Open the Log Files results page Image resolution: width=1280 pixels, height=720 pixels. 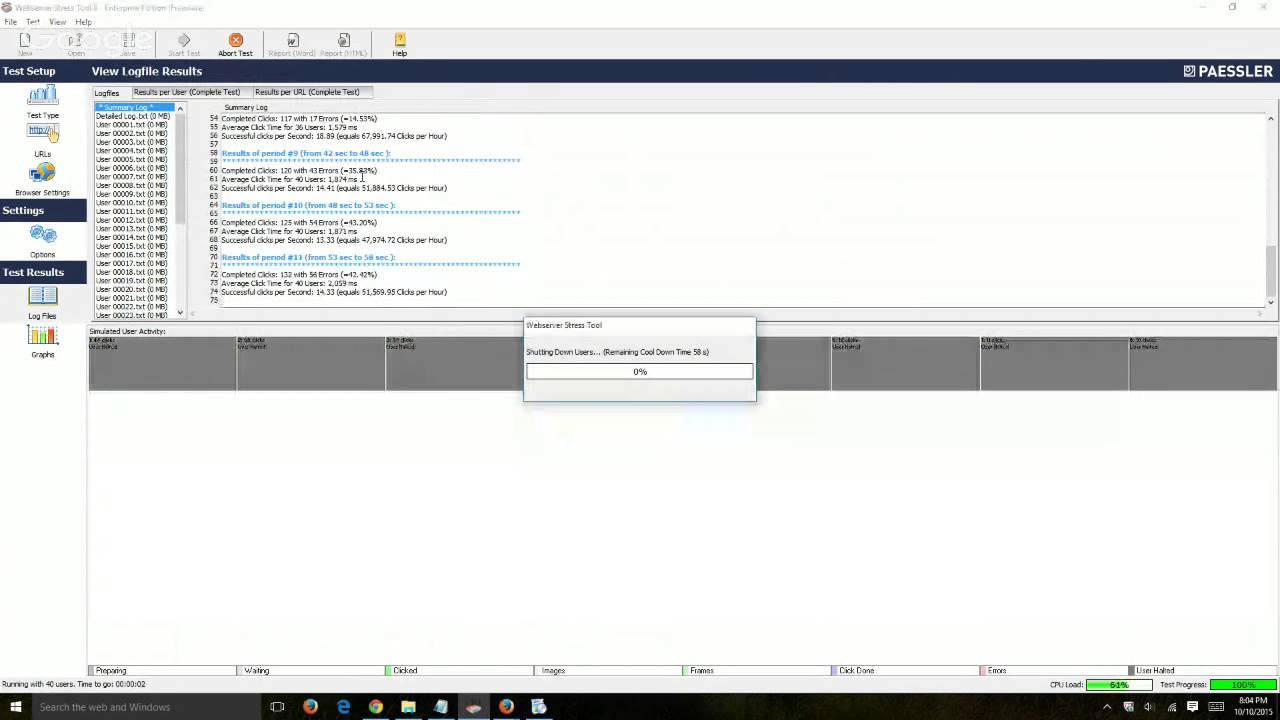tap(42, 303)
